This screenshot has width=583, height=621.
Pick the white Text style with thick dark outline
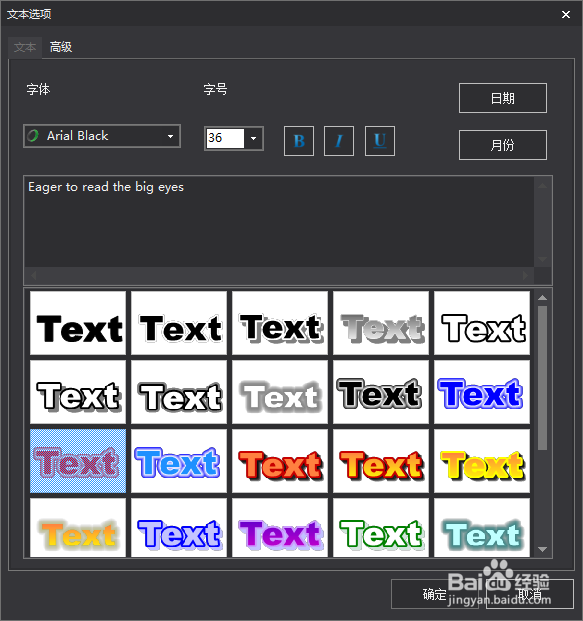[x=179, y=392]
